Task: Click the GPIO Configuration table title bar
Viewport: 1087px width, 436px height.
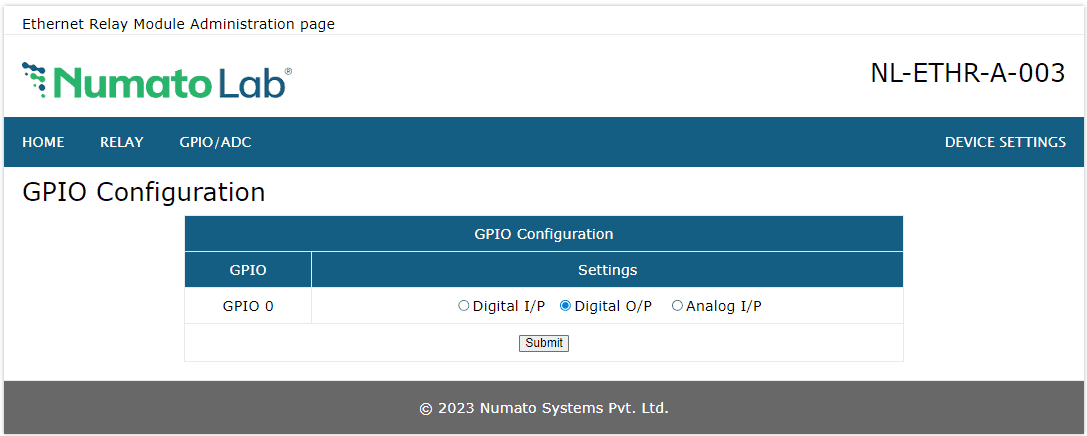Action: click(x=543, y=234)
